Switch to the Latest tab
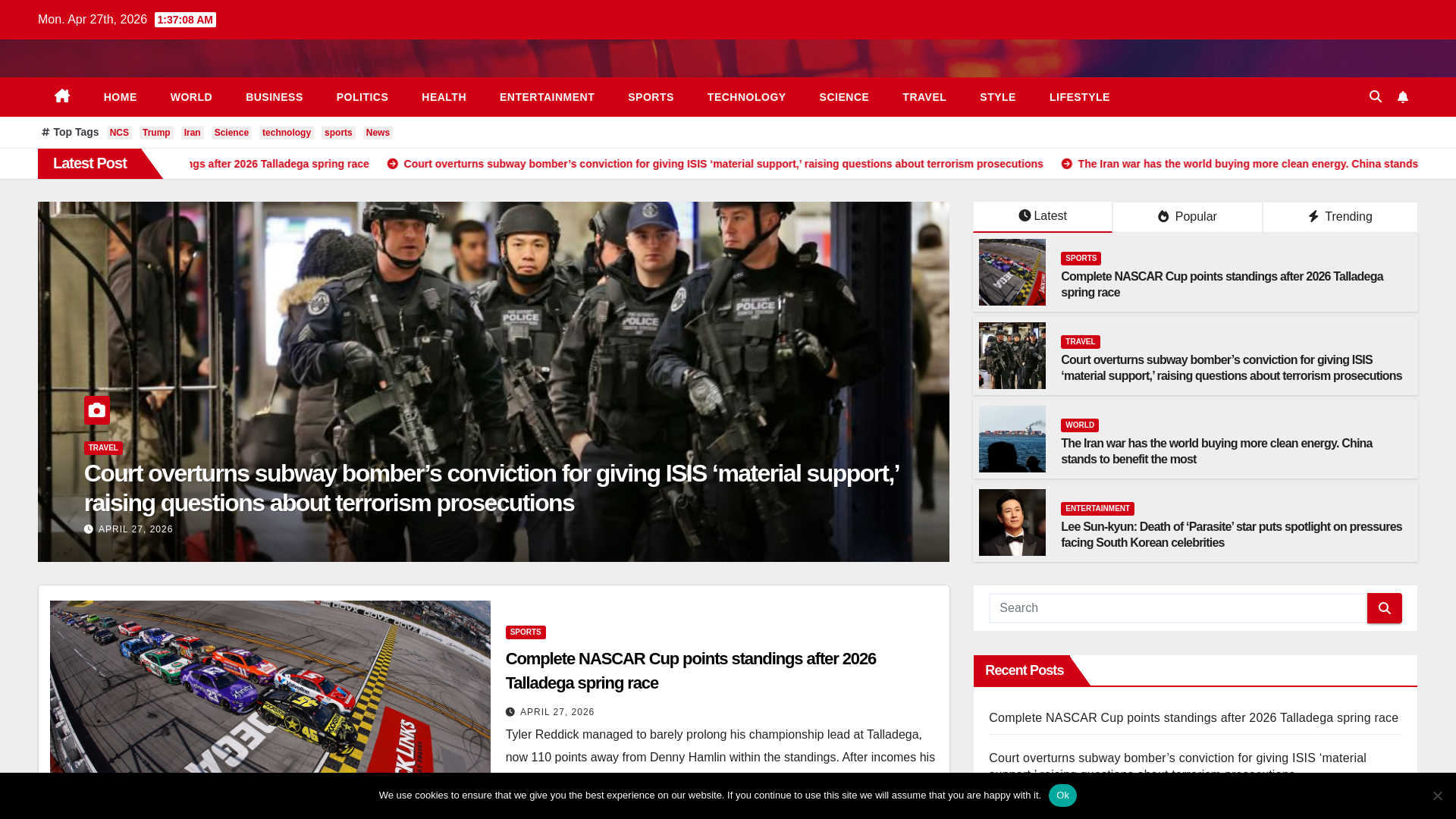The width and height of the screenshot is (1456, 819). (x=1043, y=216)
